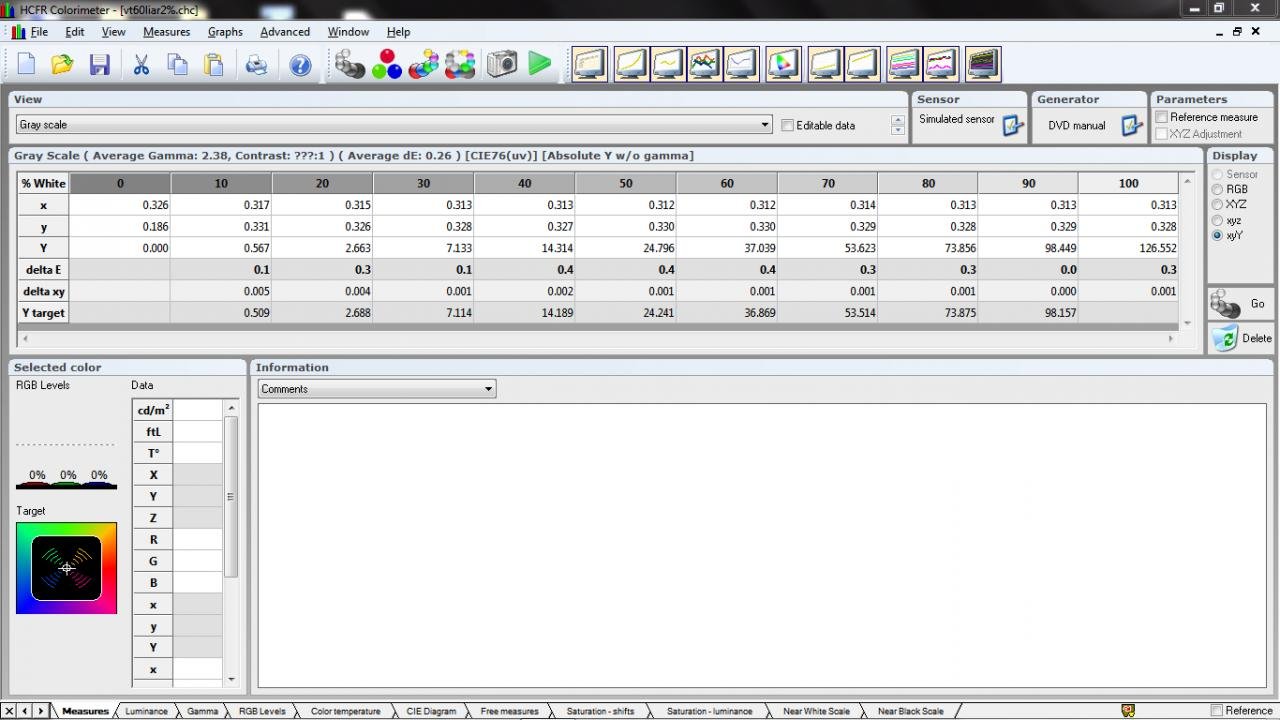Click the tab bar next arrow button

pyautogui.click(x=41, y=711)
